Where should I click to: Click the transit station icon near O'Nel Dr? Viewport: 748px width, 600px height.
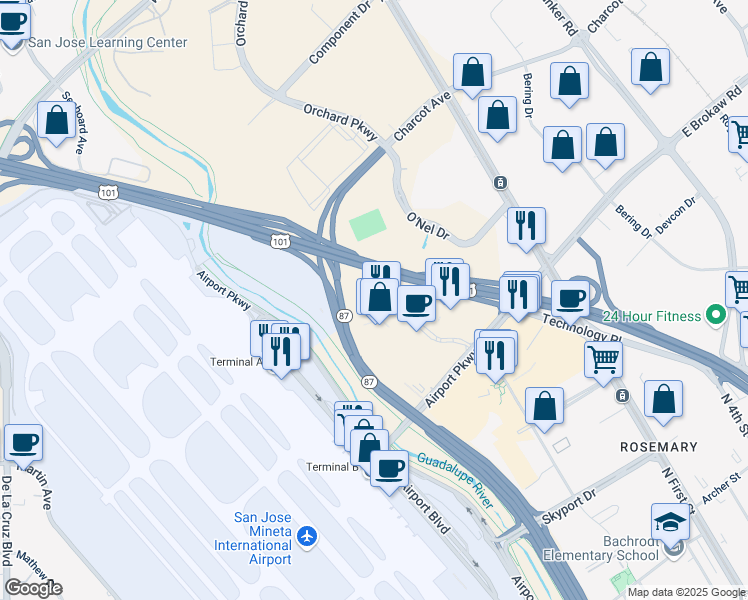point(500,182)
